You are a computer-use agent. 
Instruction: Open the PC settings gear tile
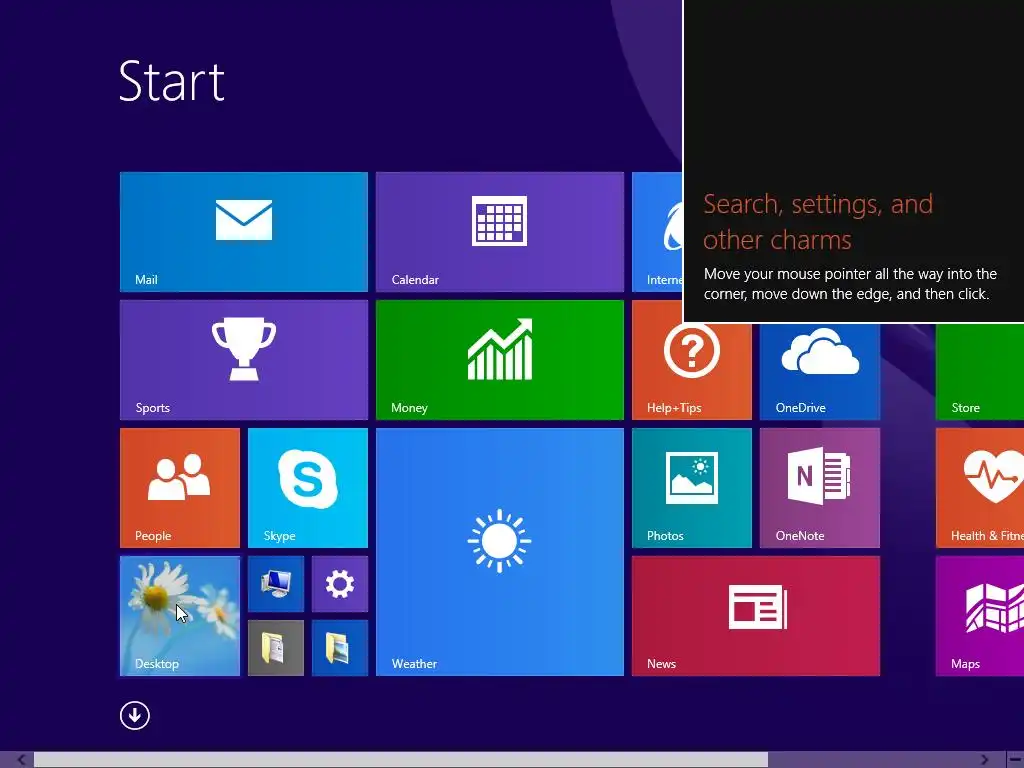(x=340, y=584)
